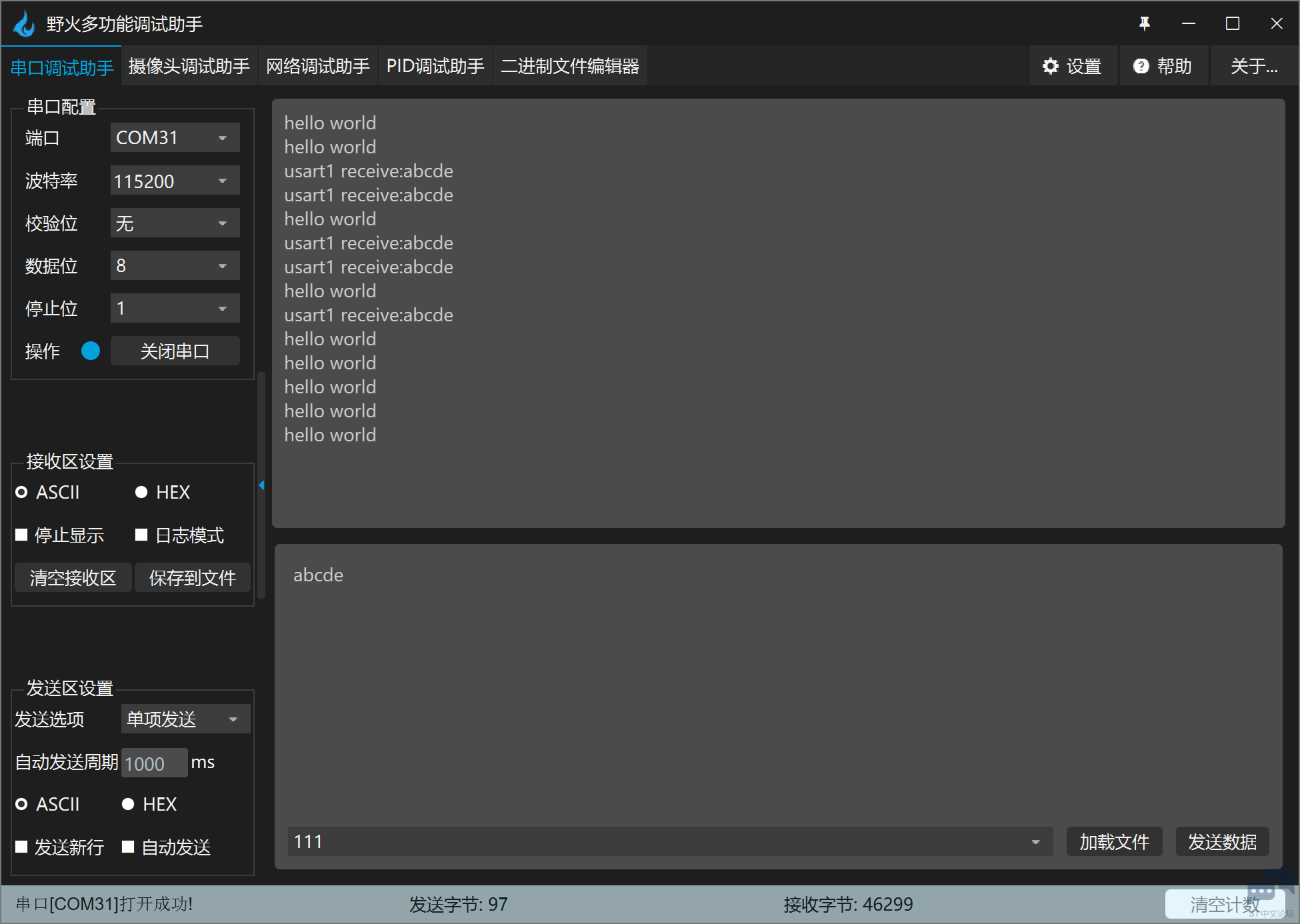Click the 波特率 label
Screen dimensions: 1300x924
tap(51, 181)
